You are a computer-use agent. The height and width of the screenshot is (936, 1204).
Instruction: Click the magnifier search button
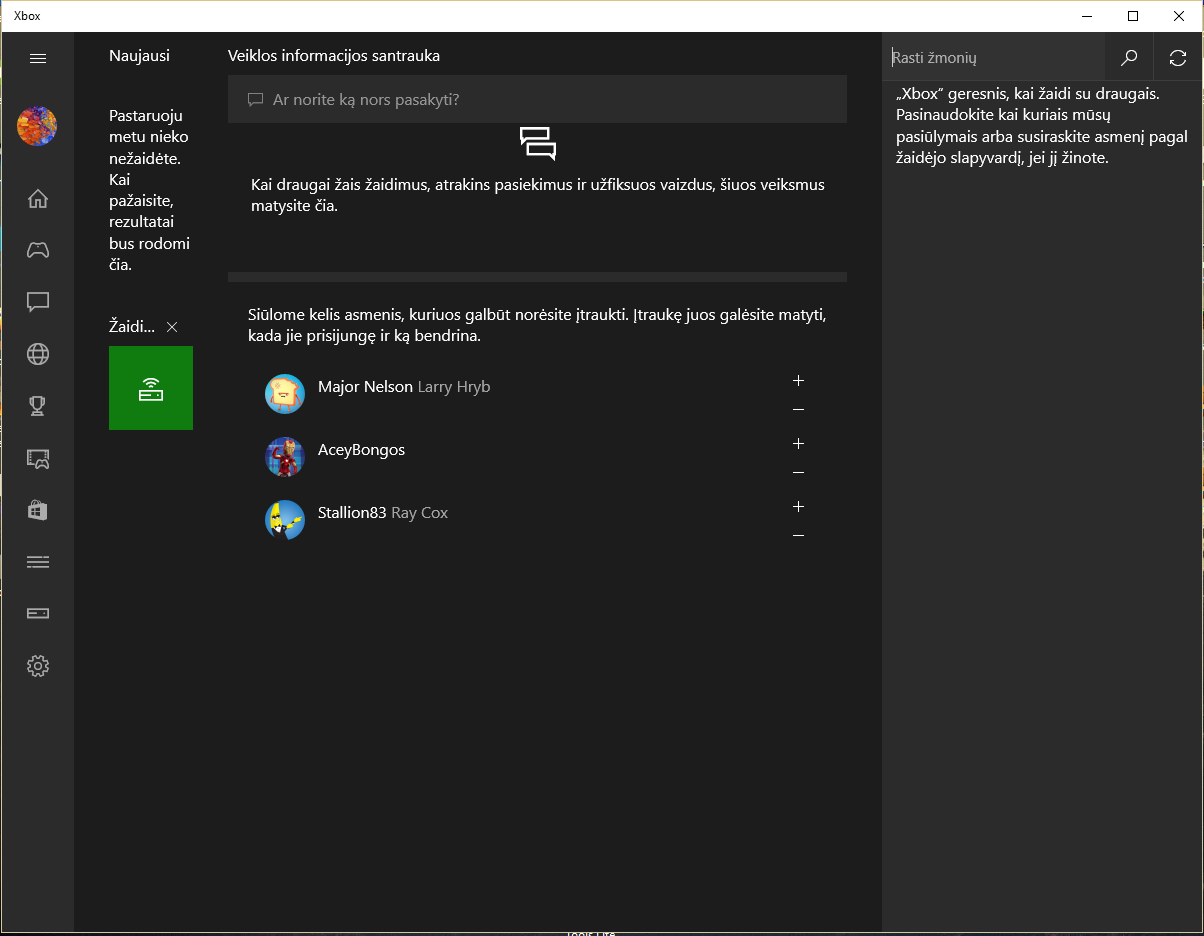point(1129,58)
